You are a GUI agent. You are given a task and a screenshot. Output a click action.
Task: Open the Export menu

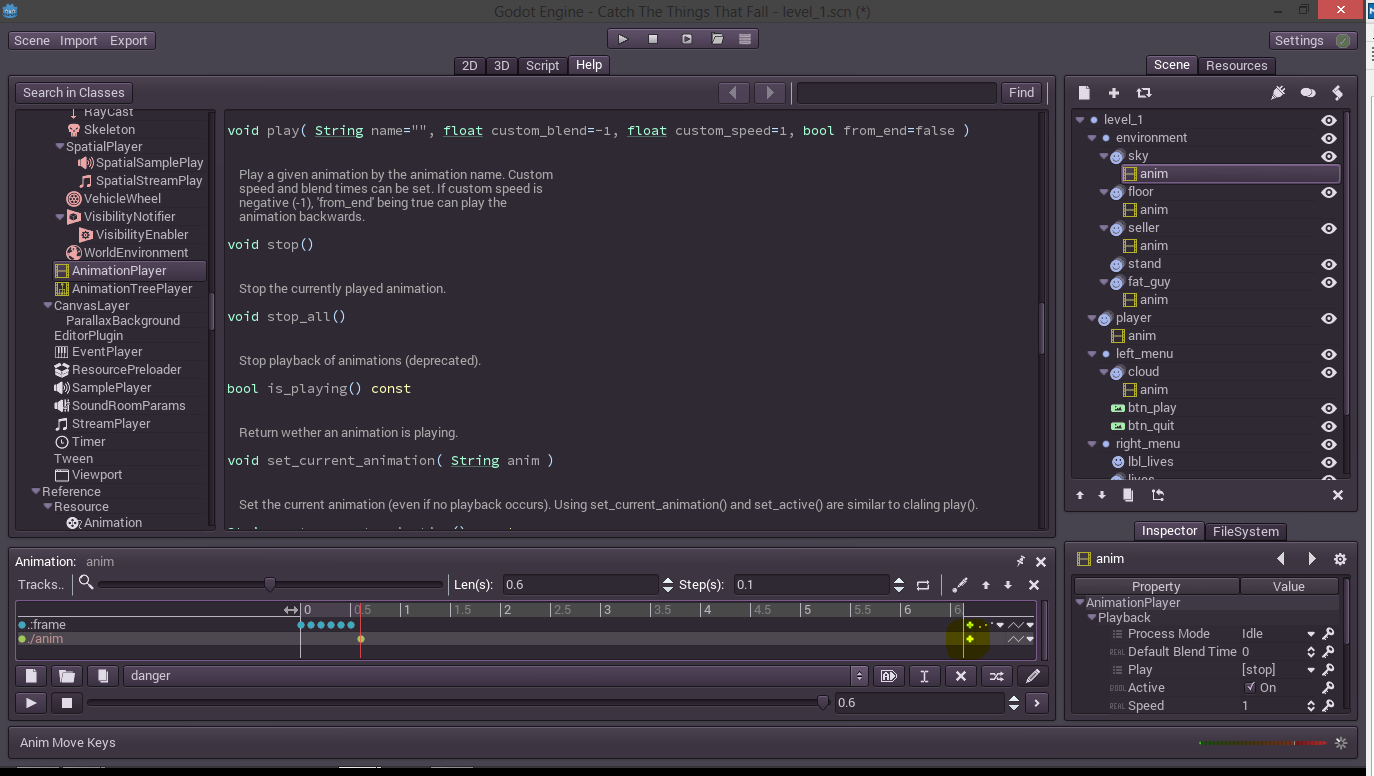pyautogui.click(x=129, y=40)
